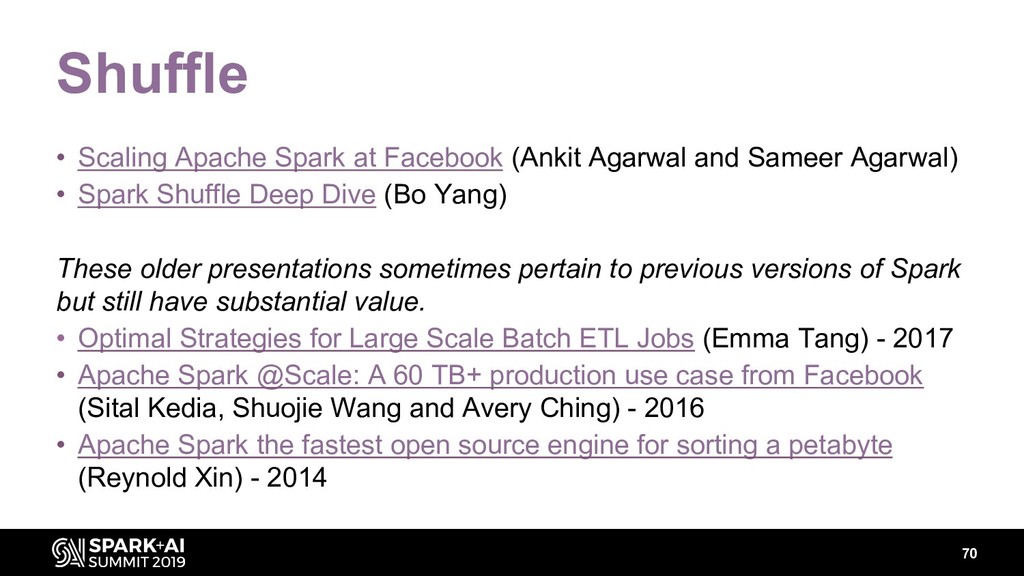Open the Spark Shuffle Deep Dive link
The image size is (1024, 576).
click(x=227, y=194)
